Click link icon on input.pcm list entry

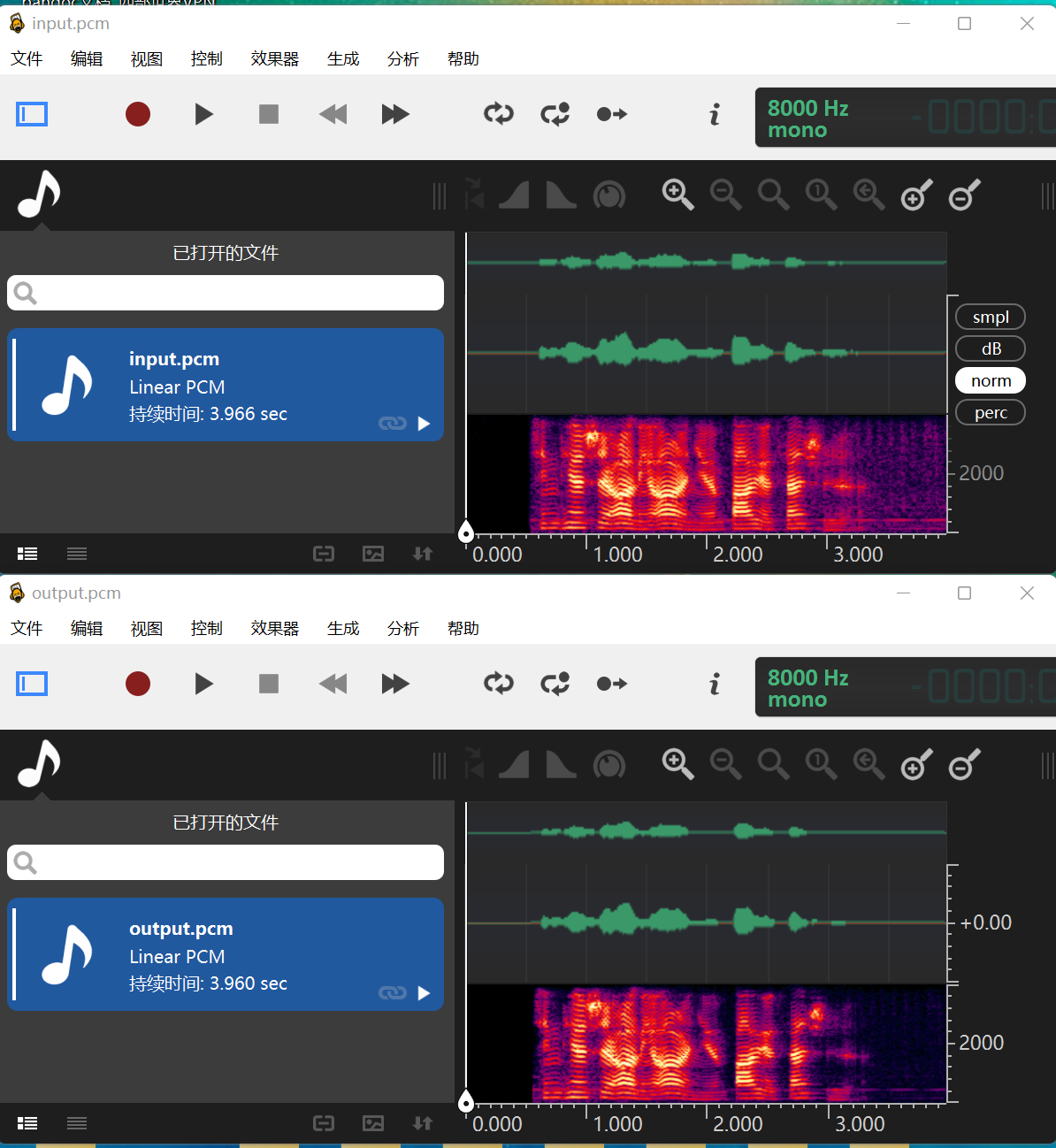click(x=392, y=424)
